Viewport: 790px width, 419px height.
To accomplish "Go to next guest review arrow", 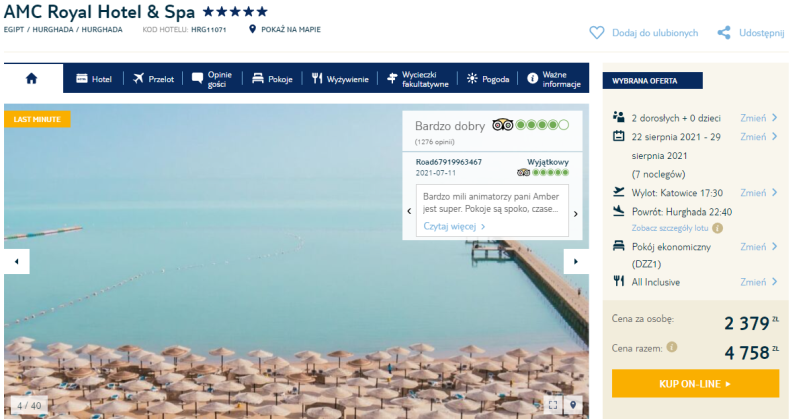I will pyautogui.click(x=576, y=214).
